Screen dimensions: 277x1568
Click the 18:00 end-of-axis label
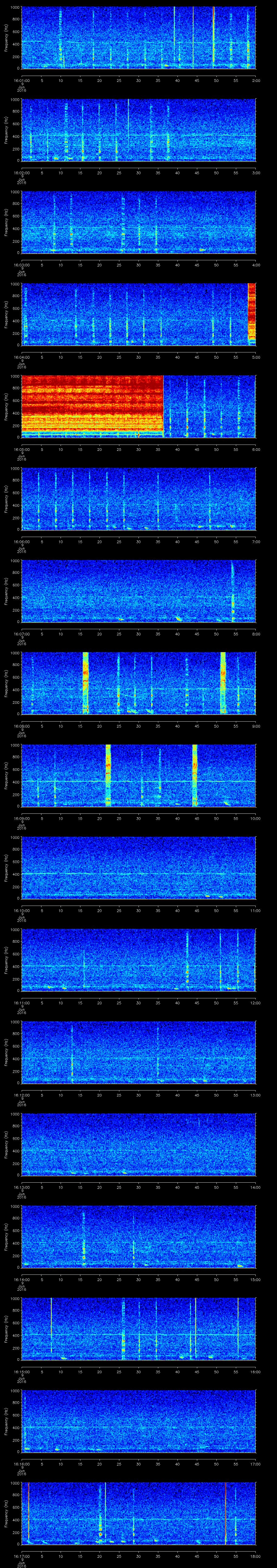[255, 1556]
